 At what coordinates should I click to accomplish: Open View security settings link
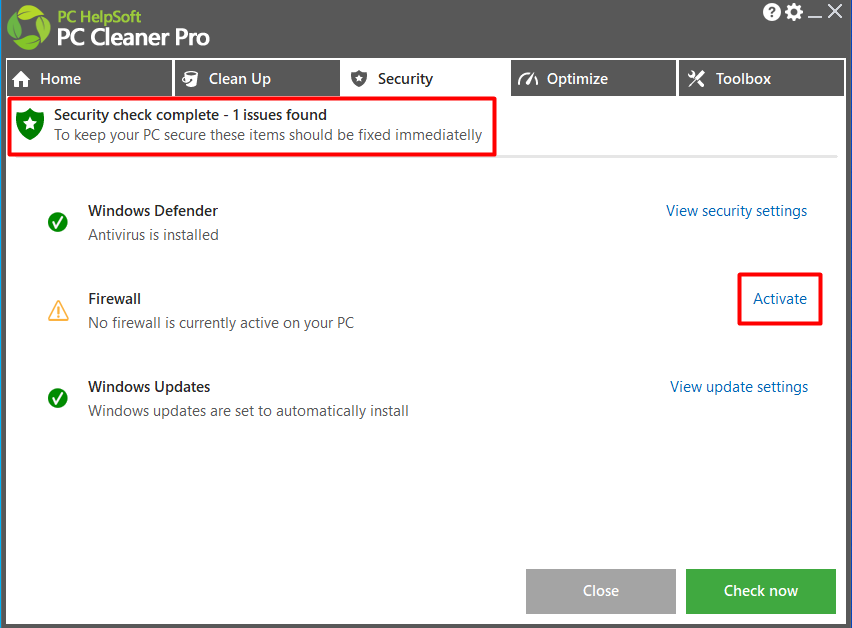(736, 211)
